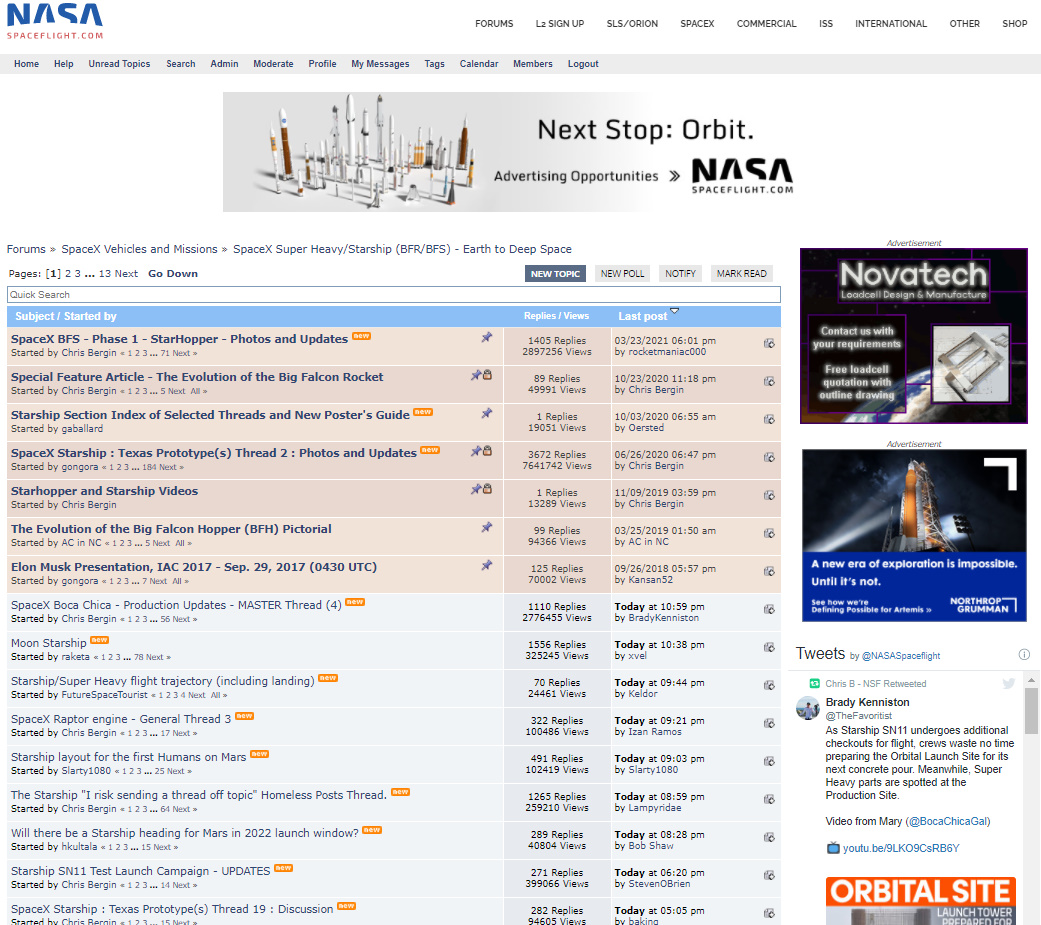Go to last post of Mars 2022 launch window
1041x925 pixels.
click(x=769, y=837)
